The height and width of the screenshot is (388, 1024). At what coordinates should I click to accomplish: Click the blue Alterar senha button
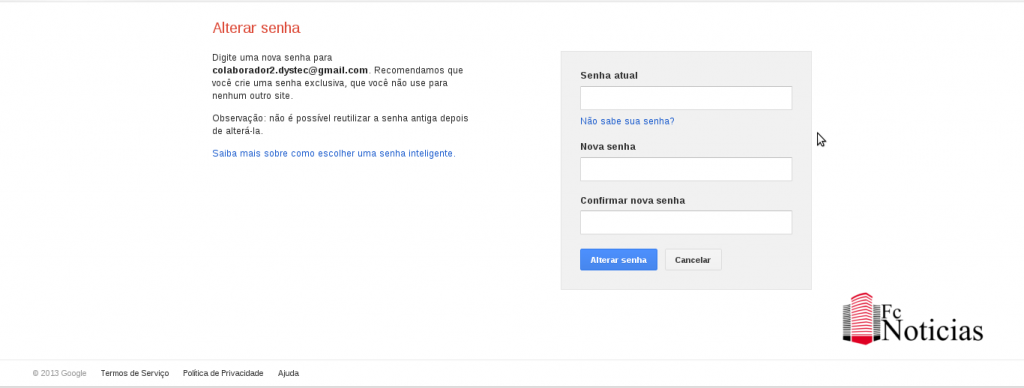pos(618,259)
